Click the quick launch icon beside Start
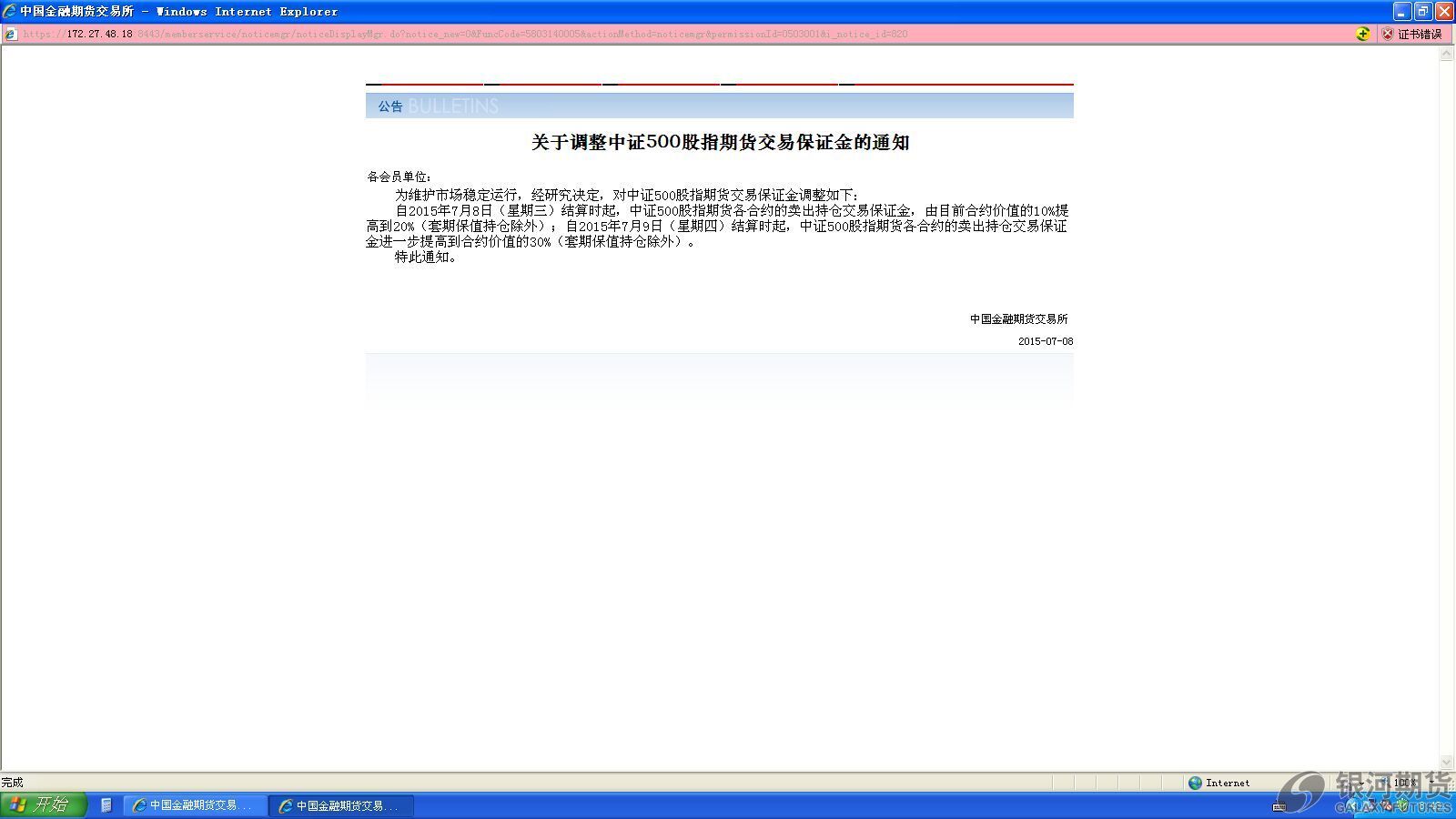 tap(106, 805)
